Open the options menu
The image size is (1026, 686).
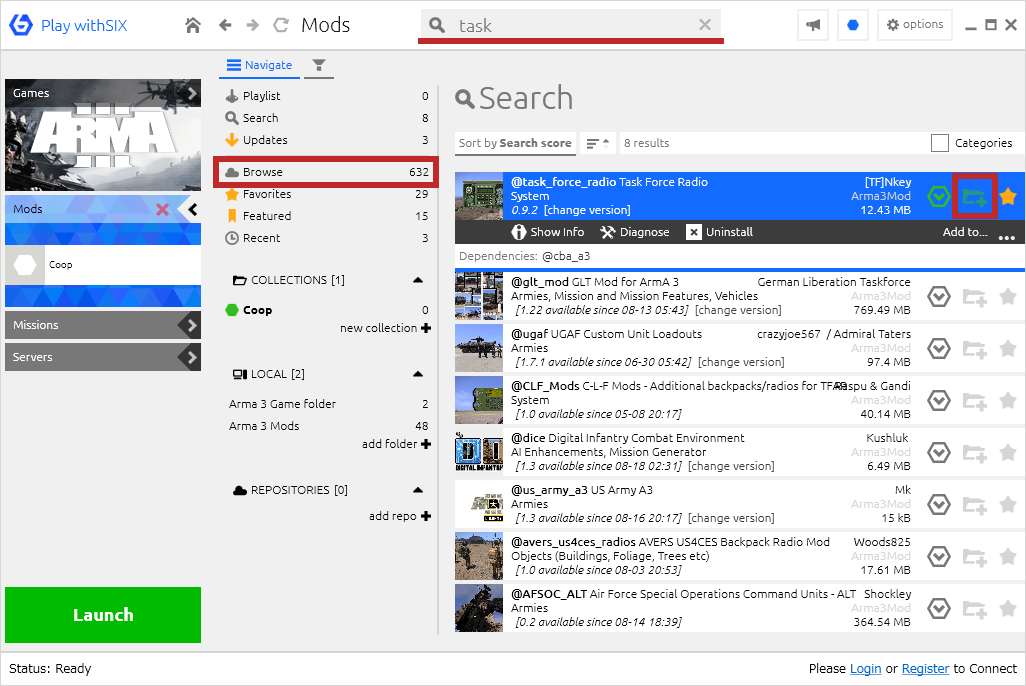(x=915, y=25)
